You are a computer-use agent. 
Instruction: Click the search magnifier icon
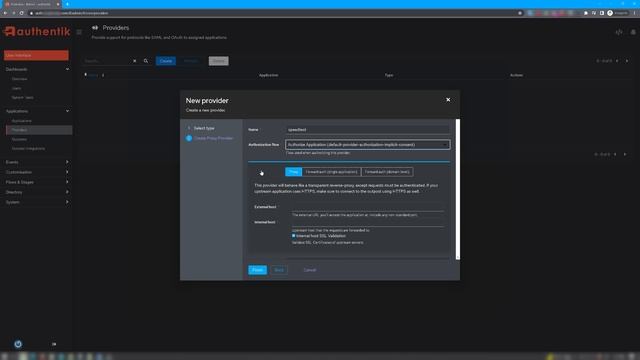pos(146,61)
